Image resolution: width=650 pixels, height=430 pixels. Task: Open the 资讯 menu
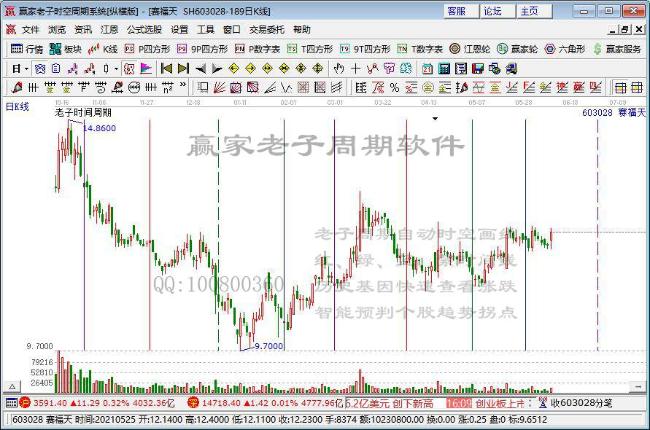point(83,29)
